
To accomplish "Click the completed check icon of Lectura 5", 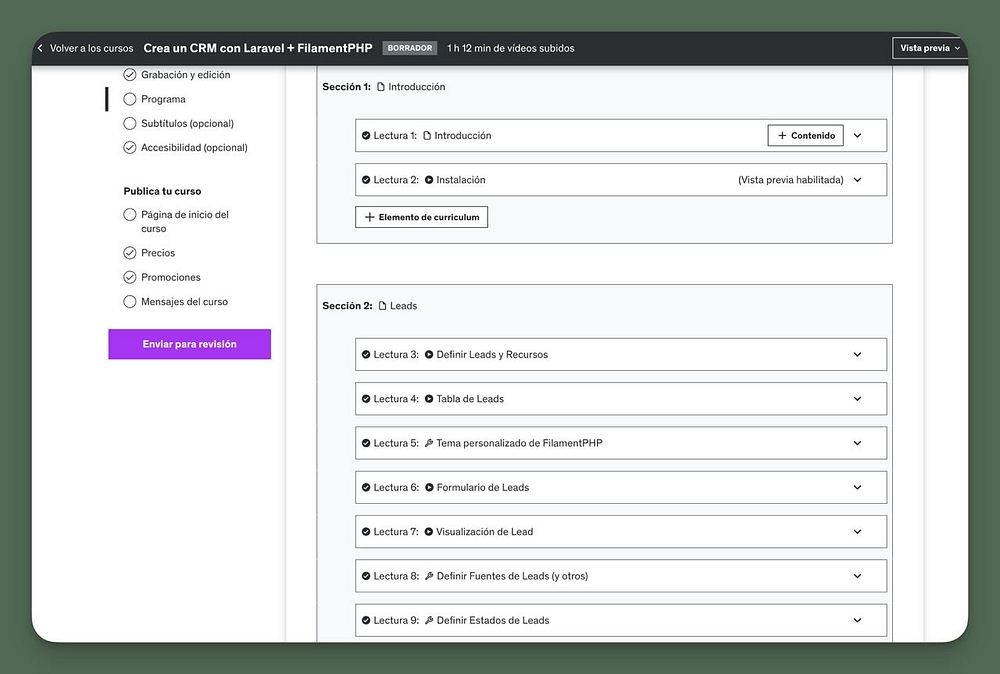I will [366, 443].
